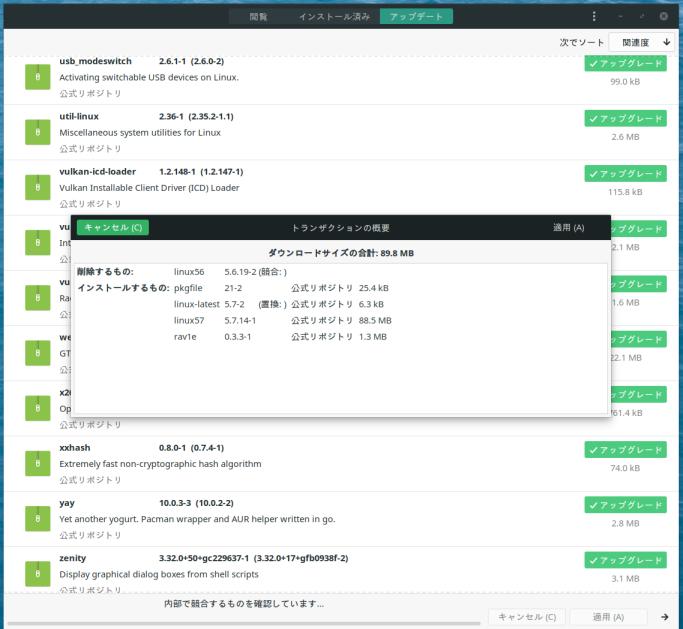
Task: Click the package name xxhash
Action: tap(75, 448)
